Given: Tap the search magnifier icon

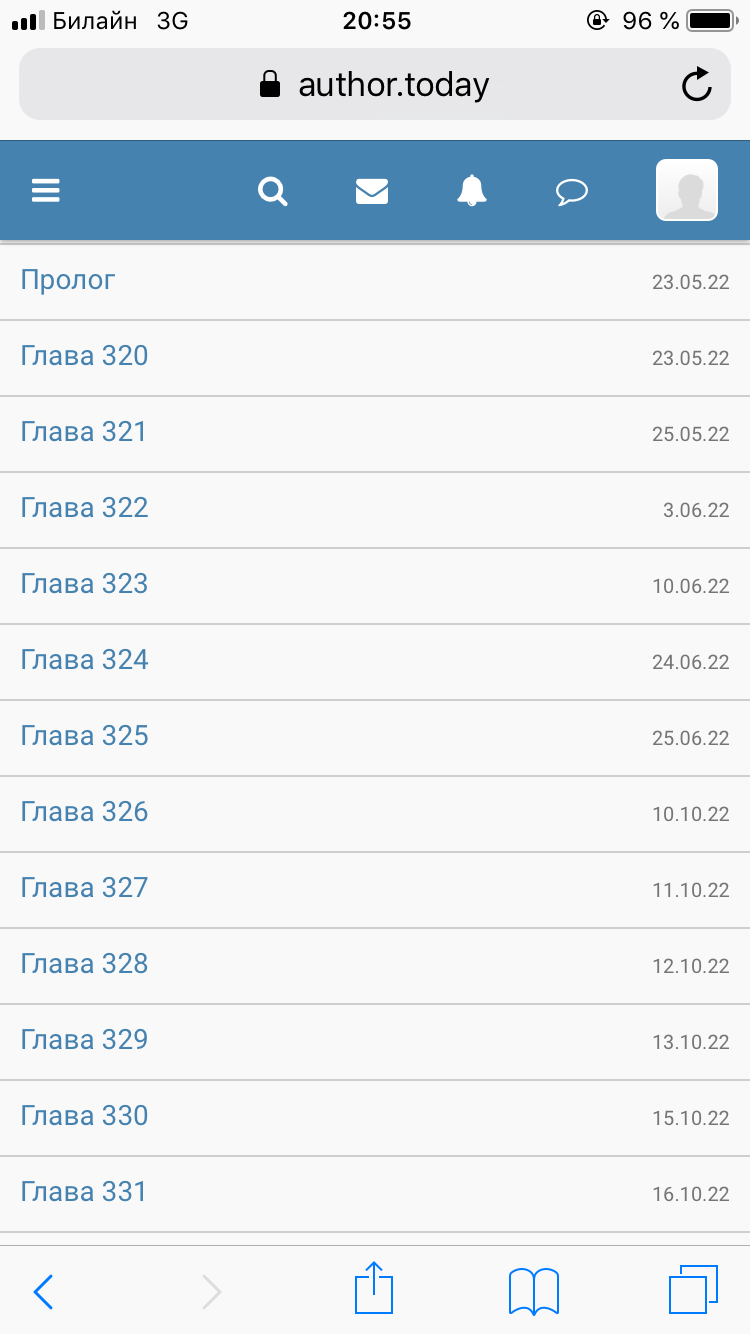Looking at the screenshot, I should pyautogui.click(x=272, y=190).
